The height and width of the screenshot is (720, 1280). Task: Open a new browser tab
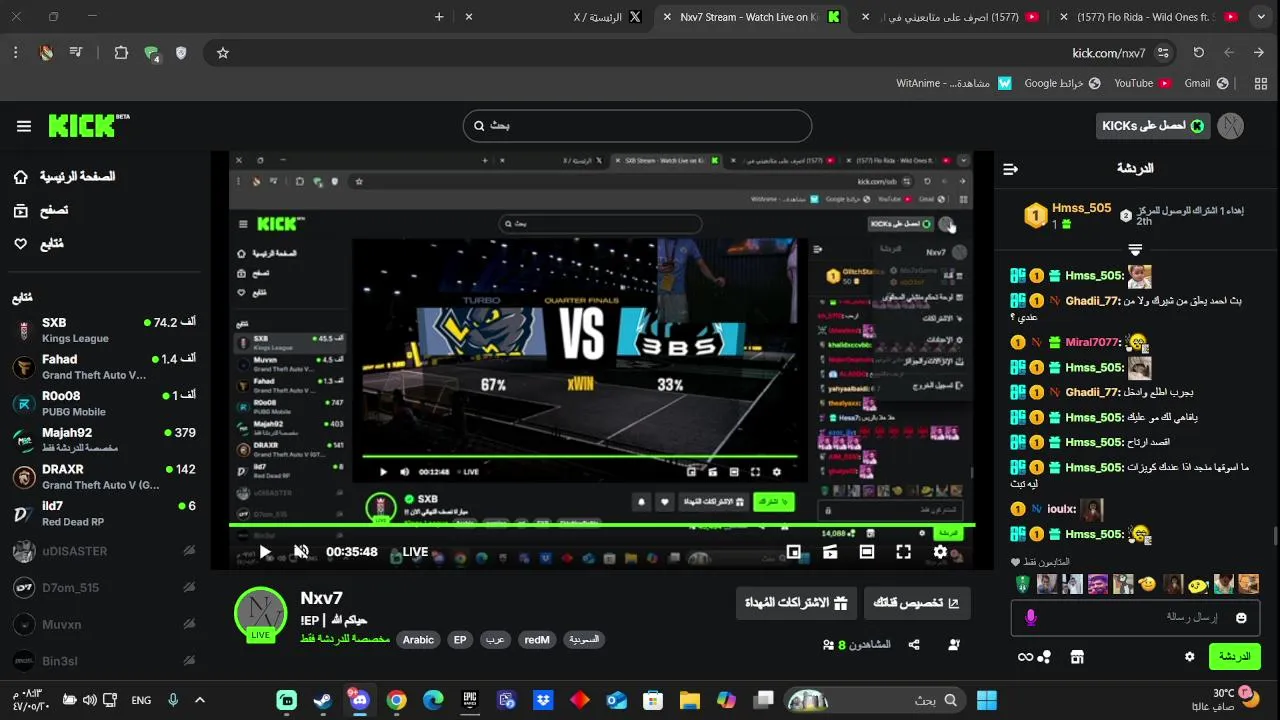coord(439,17)
